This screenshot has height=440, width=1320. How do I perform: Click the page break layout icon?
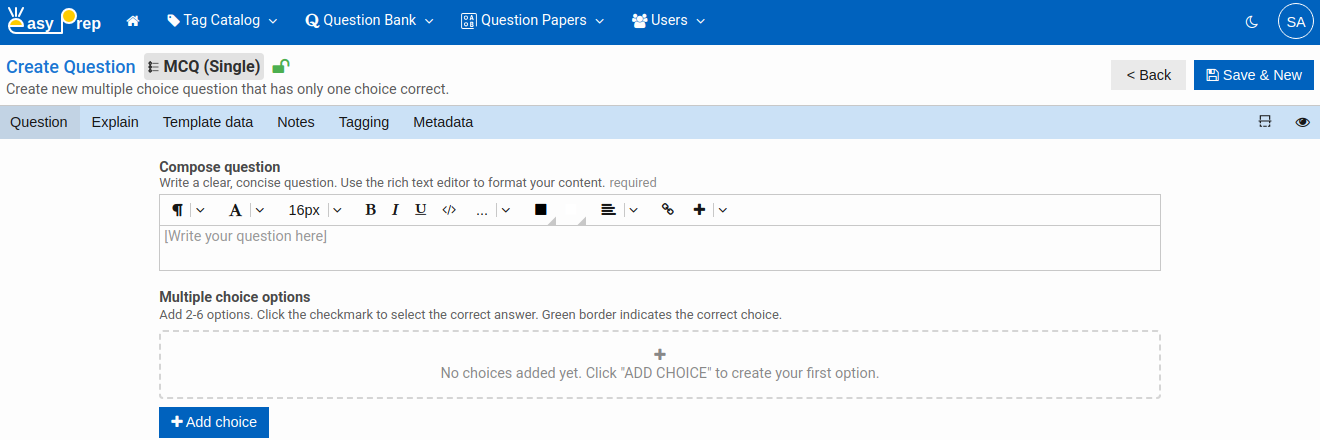tap(1265, 122)
